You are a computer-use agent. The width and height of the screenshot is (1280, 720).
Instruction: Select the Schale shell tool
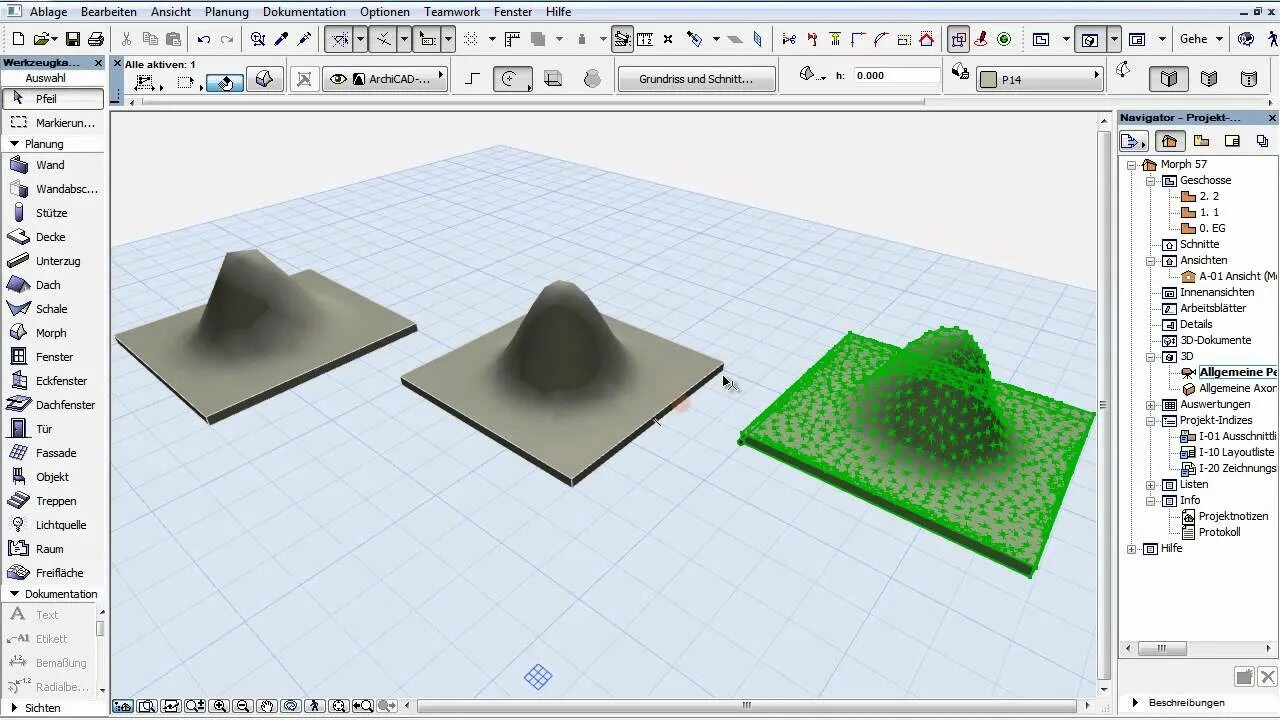[x=52, y=309]
